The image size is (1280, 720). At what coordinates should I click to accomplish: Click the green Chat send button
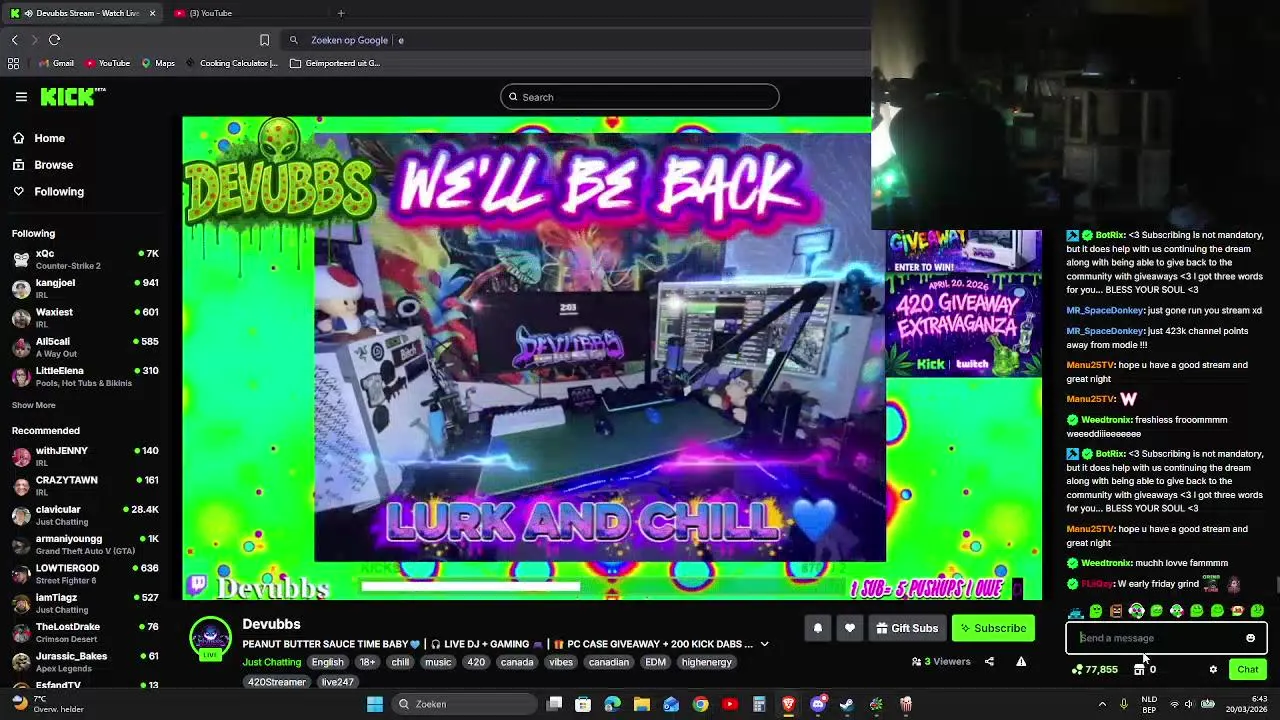click(1247, 669)
